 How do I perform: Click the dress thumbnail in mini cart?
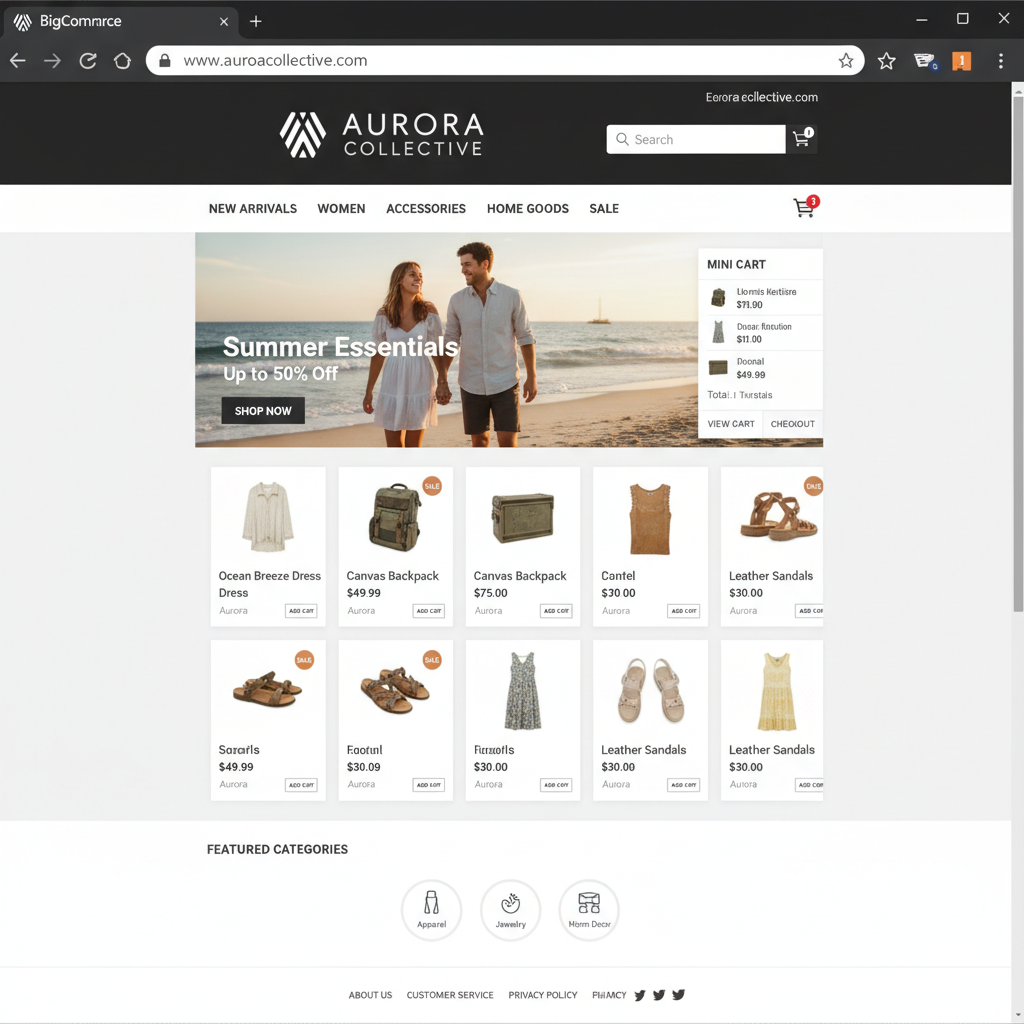click(x=718, y=332)
